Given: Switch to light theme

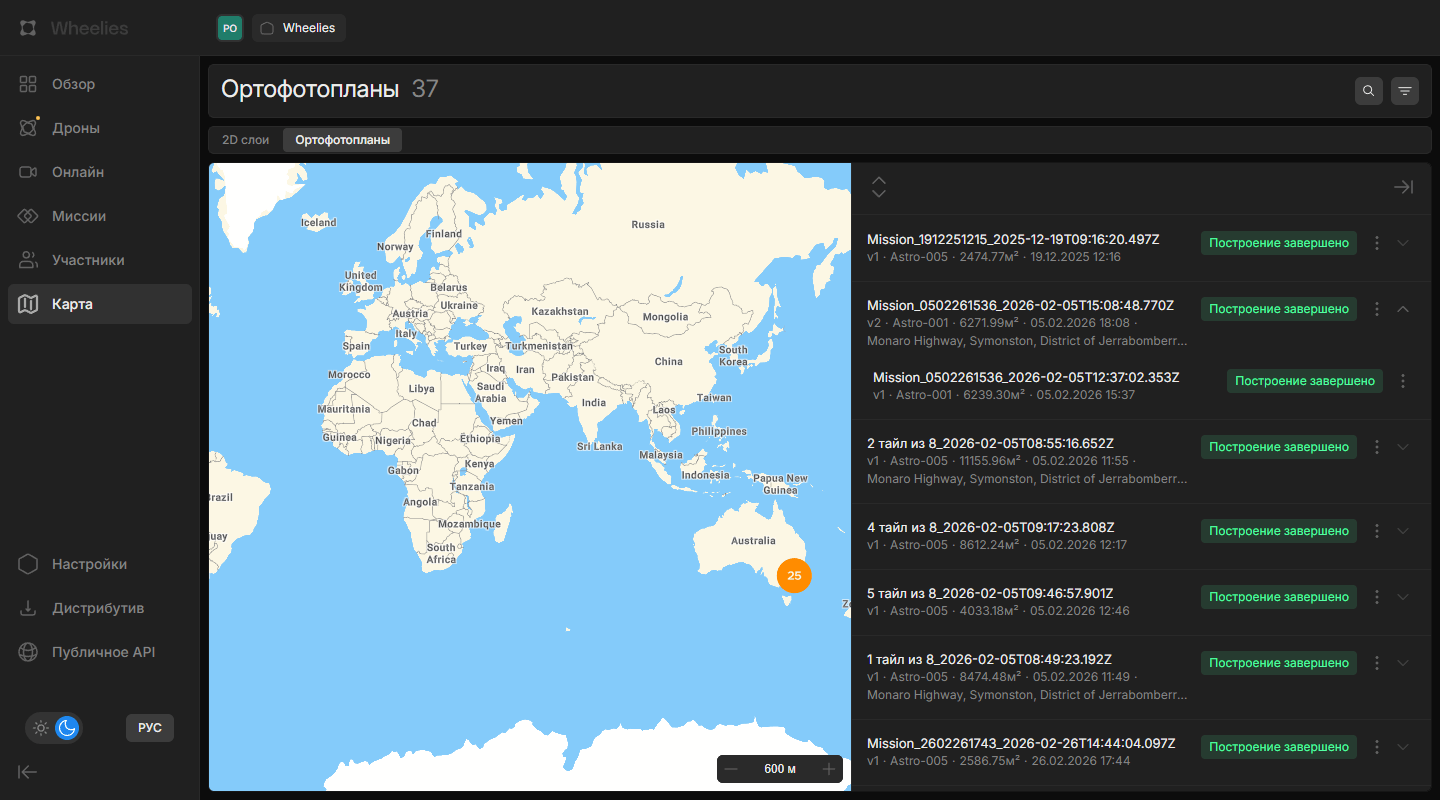Looking at the screenshot, I should [41, 728].
